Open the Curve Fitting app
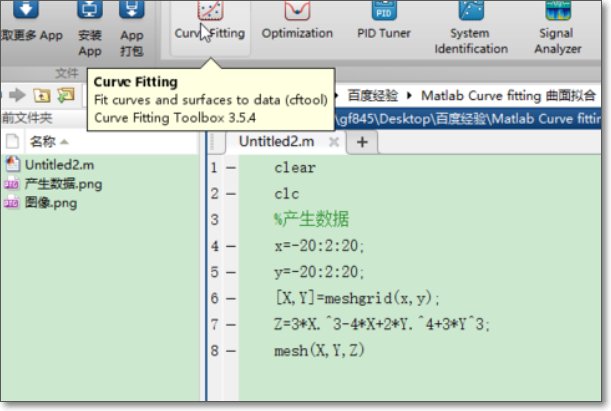 209,22
